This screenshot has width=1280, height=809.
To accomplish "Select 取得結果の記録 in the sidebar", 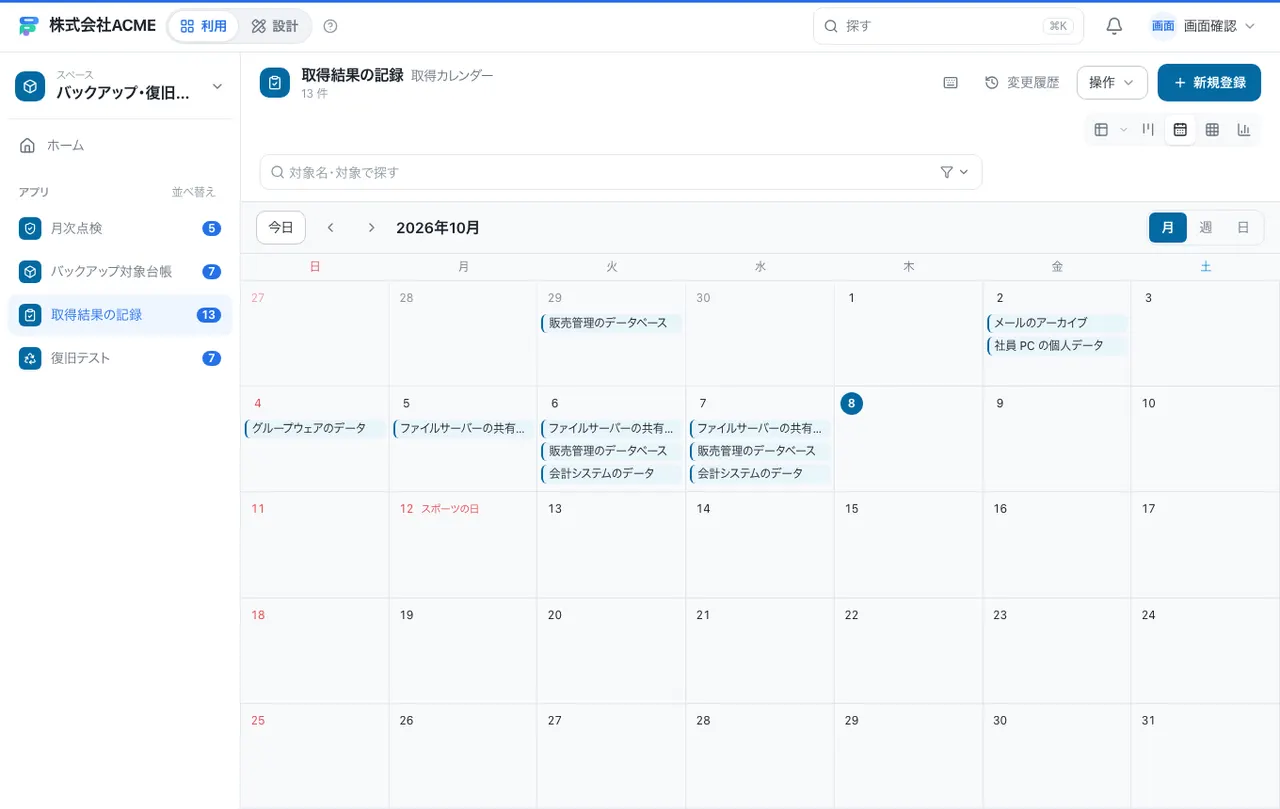I will coord(120,315).
